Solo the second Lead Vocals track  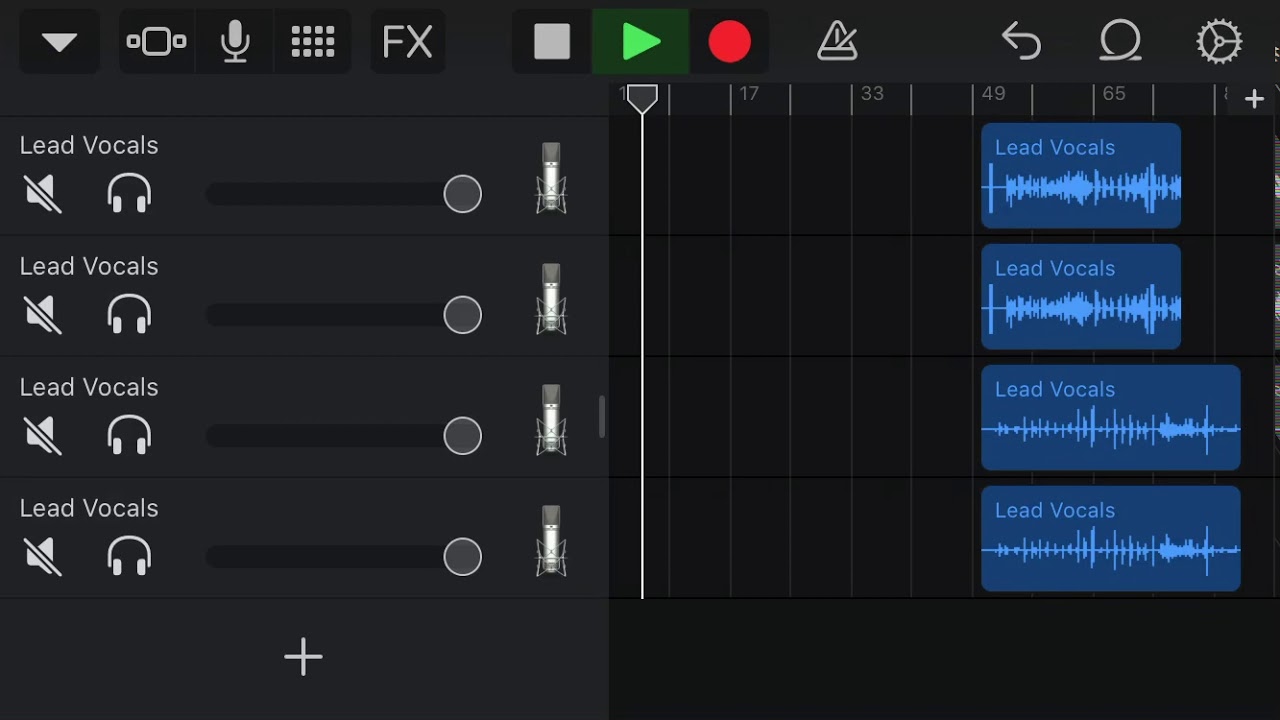[129, 314]
